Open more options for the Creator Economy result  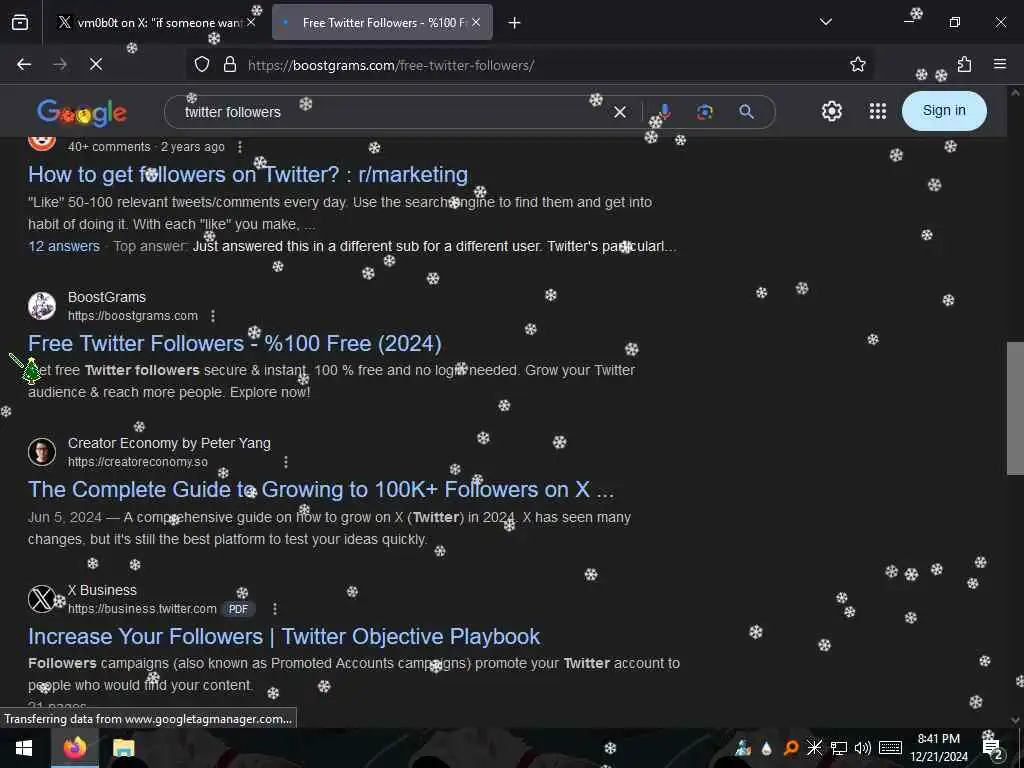[x=286, y=462]
